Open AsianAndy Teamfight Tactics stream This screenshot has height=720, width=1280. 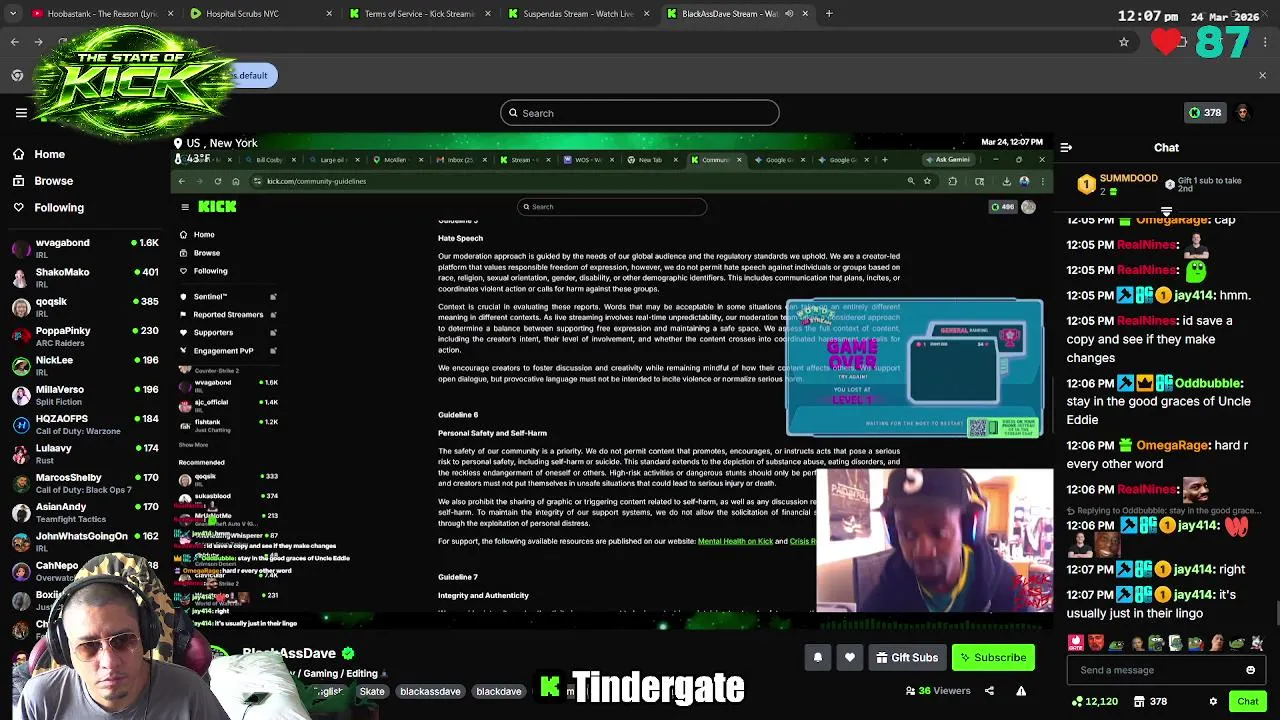[x=85, y=512]
